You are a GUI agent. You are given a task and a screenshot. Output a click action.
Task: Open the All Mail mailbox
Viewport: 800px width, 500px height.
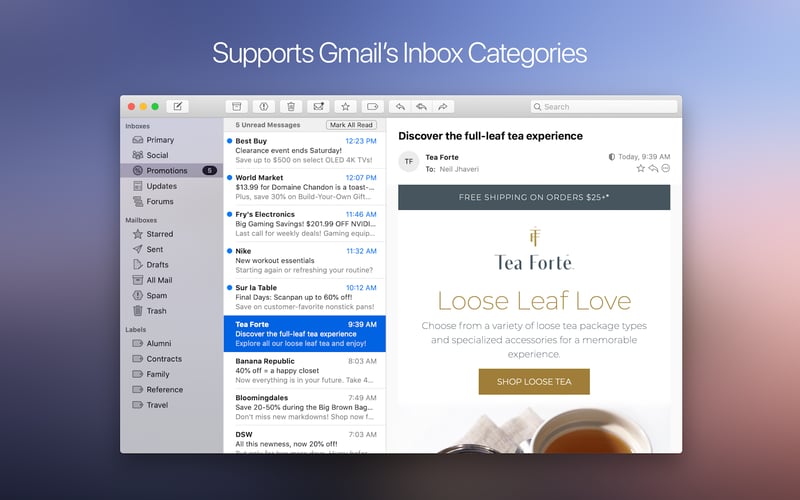pos(171,280)
